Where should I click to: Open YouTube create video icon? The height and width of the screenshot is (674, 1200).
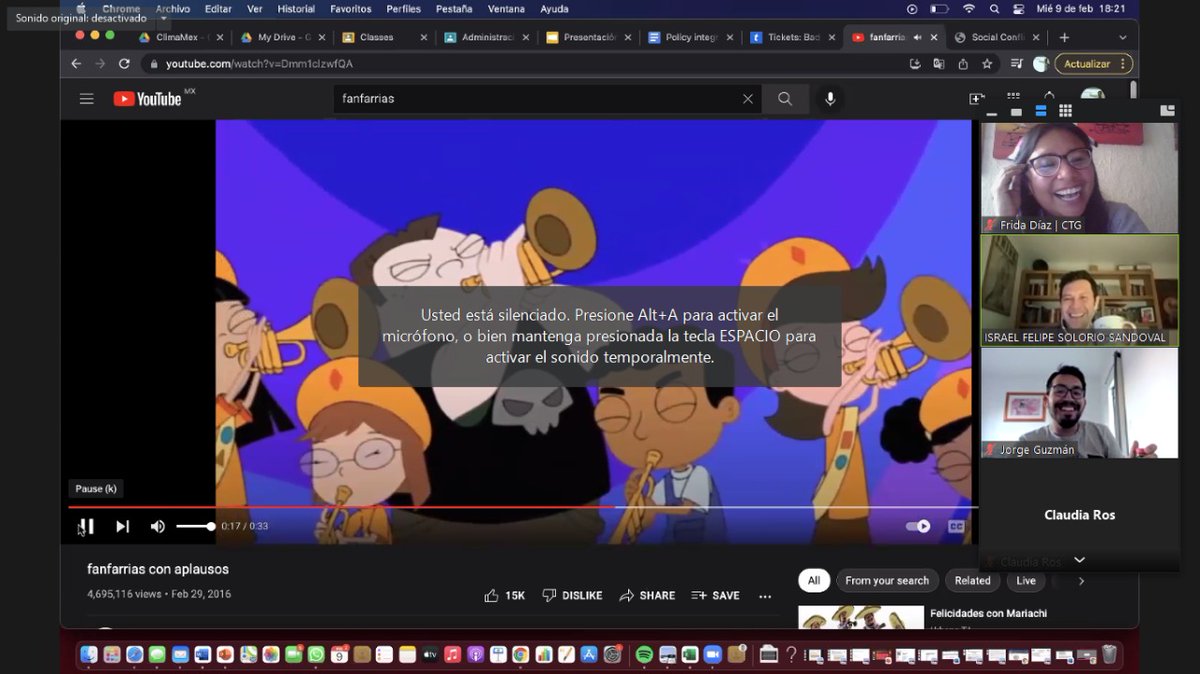coord(976,99)
